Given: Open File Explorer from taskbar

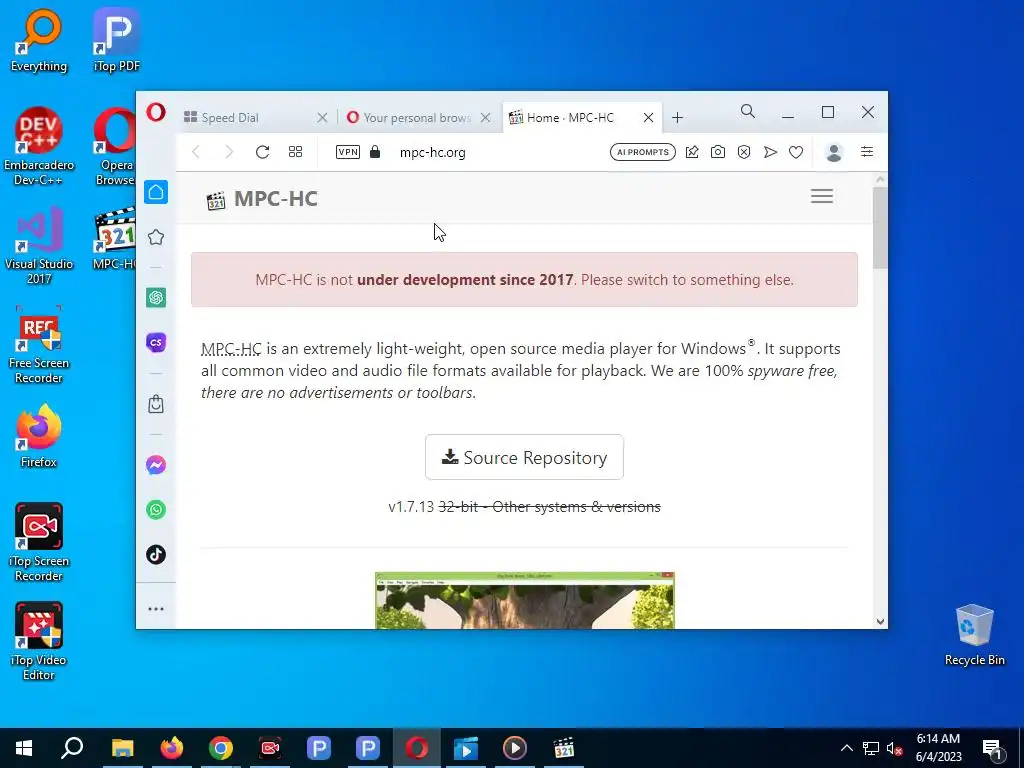Looking at the screenshot, I should (x=122, y=748).
